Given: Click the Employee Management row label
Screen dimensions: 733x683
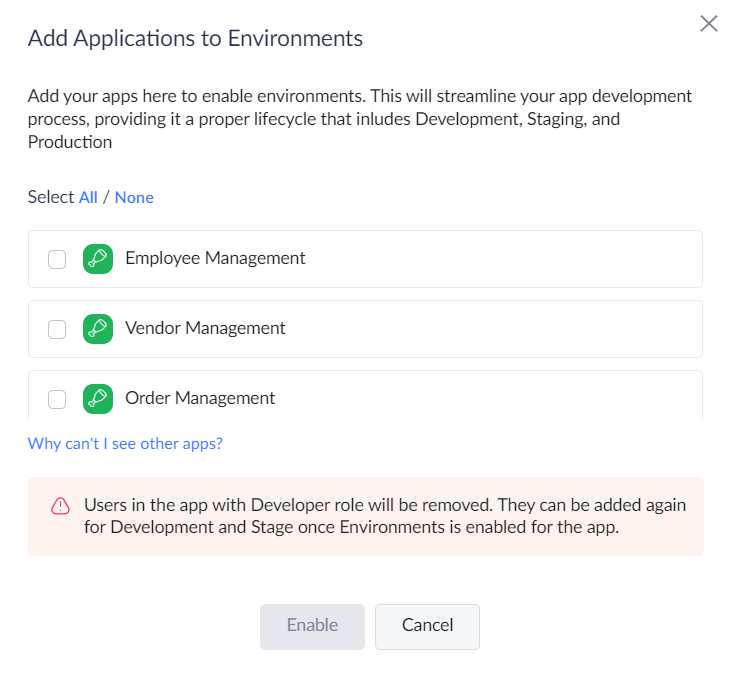Looking at the screenshot, I should [x=215, y=258].
